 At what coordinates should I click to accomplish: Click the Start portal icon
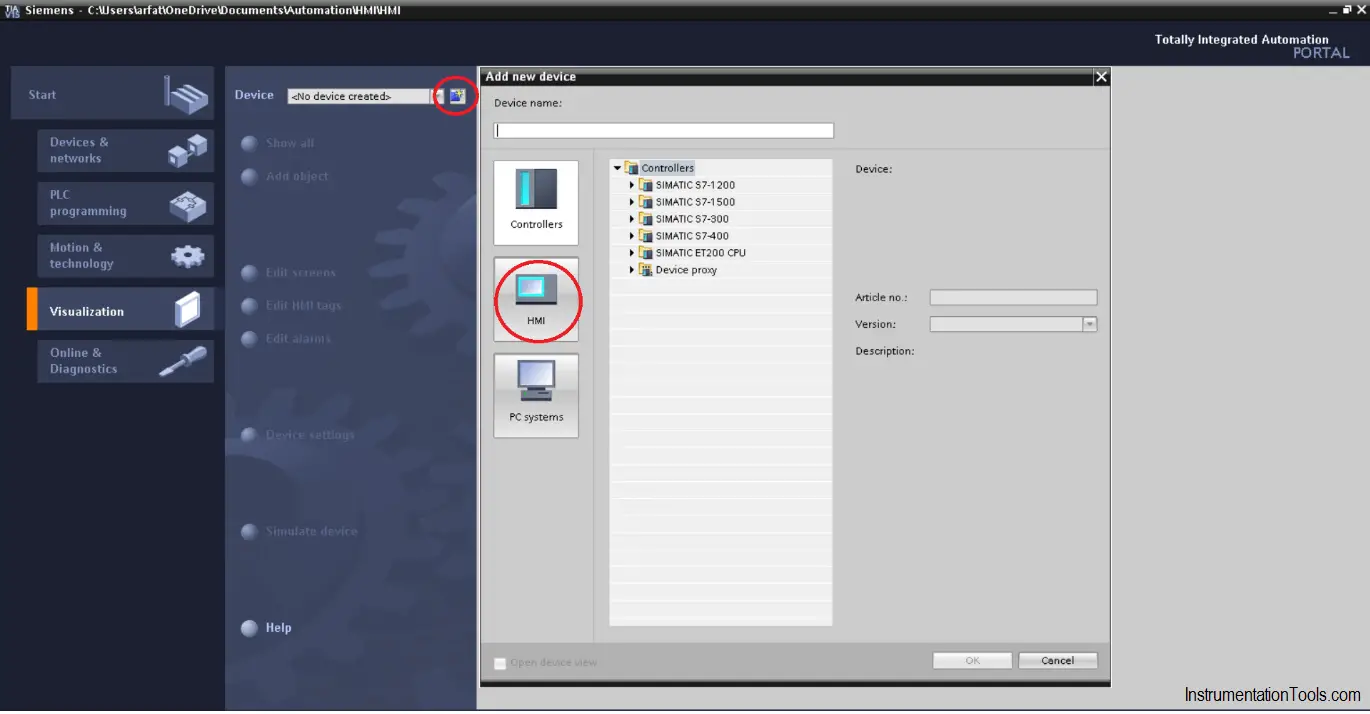pyautogui.click(x=186, y=95)
